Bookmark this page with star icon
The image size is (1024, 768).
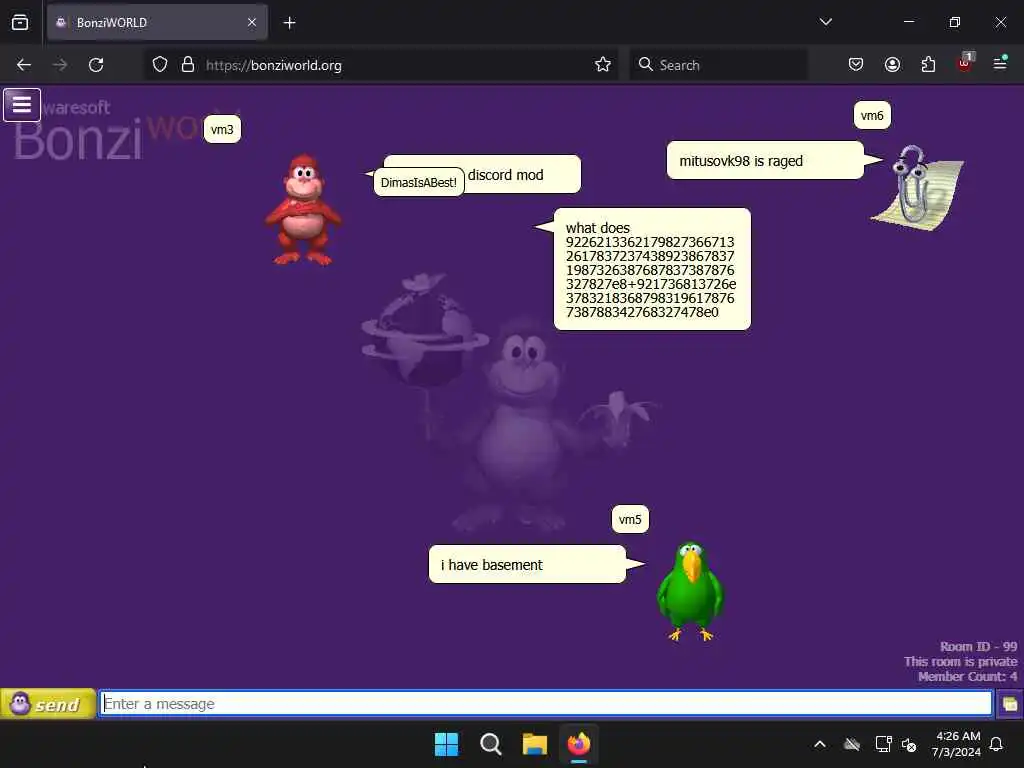pyautogui.click(x=603, y=65)
